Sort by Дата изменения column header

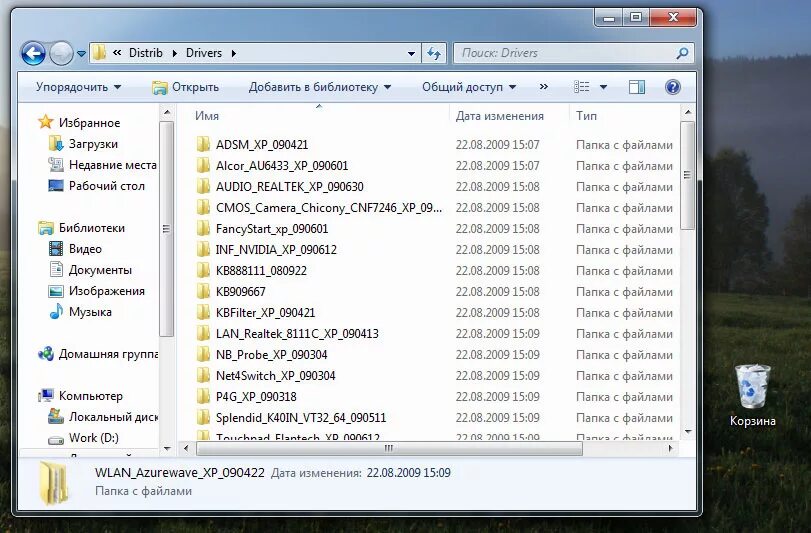coord(500,116)
